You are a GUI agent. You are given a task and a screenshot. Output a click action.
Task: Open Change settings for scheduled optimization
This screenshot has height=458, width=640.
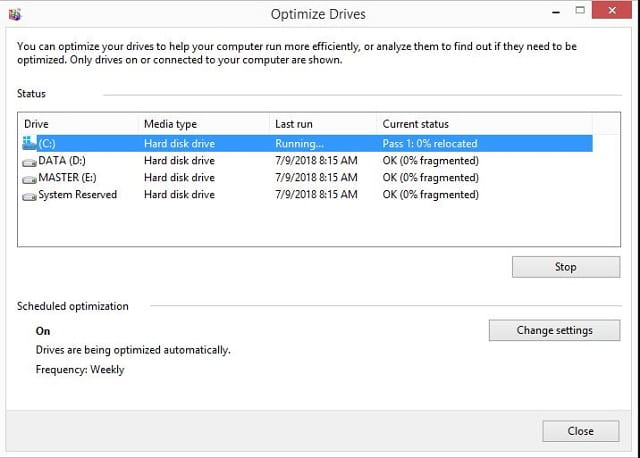tap(554, 330)
